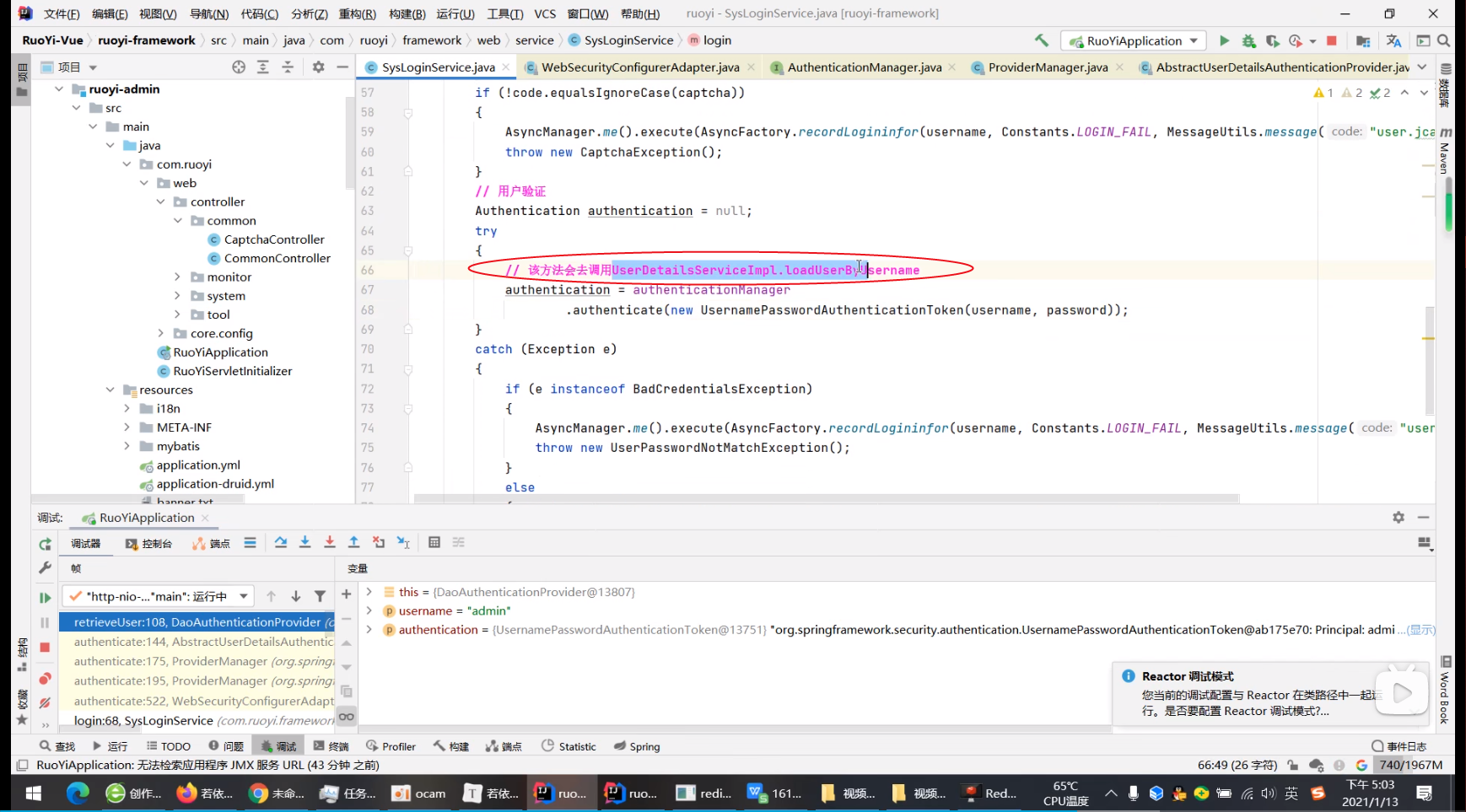
Task: Collapse all in the project panel toolbar
Action: (x=288, y=67)
